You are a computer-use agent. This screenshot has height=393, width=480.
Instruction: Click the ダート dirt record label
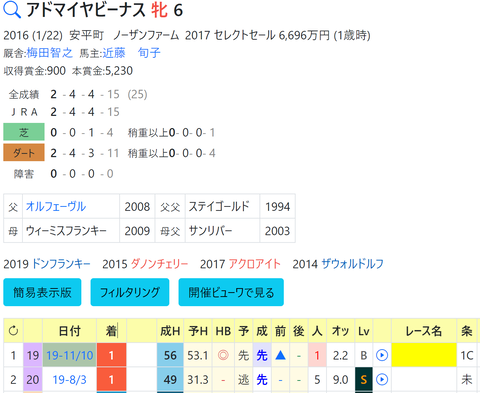coord(24,153)
